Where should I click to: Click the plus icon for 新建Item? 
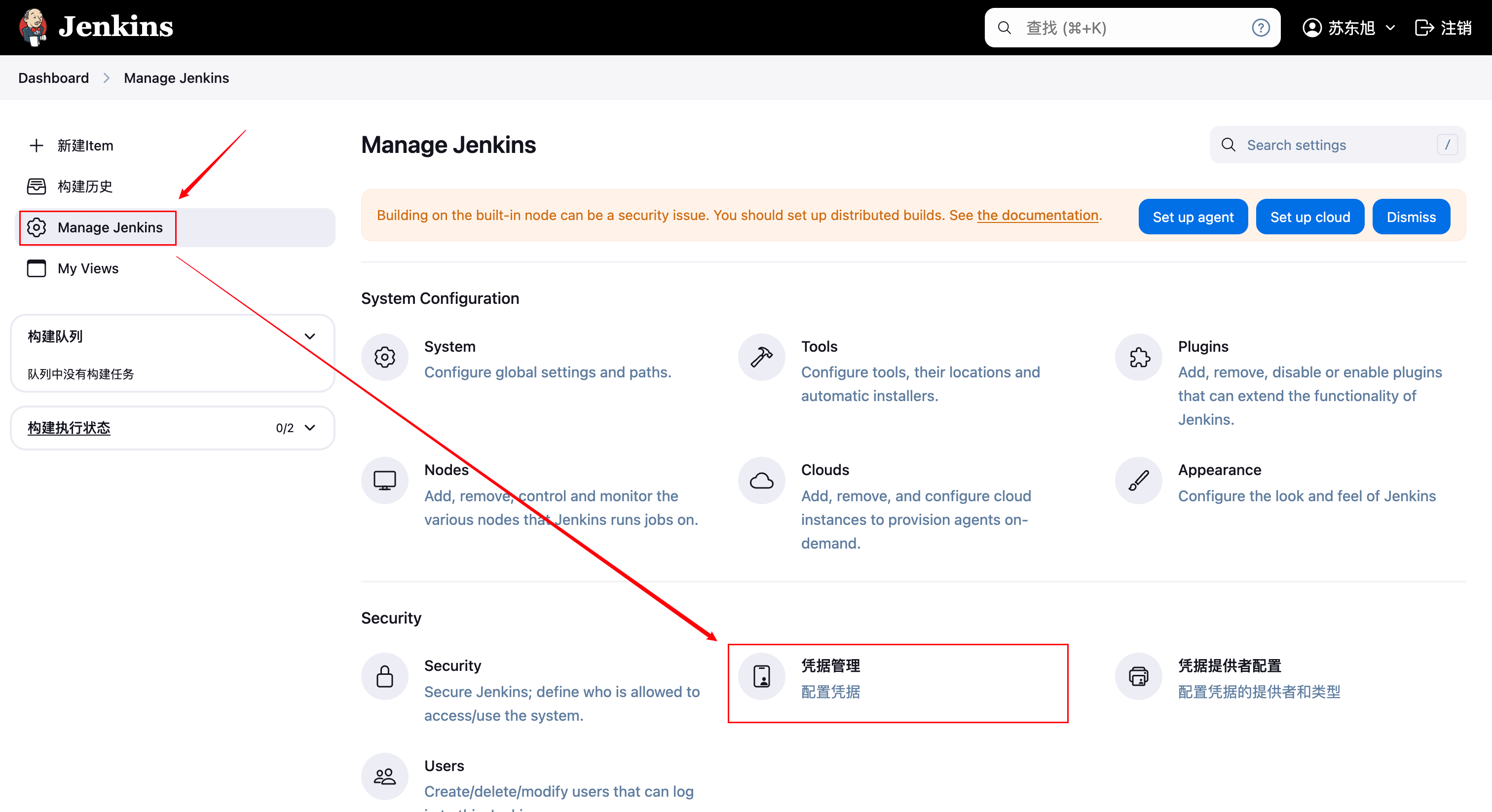click(x=37, y=146)
